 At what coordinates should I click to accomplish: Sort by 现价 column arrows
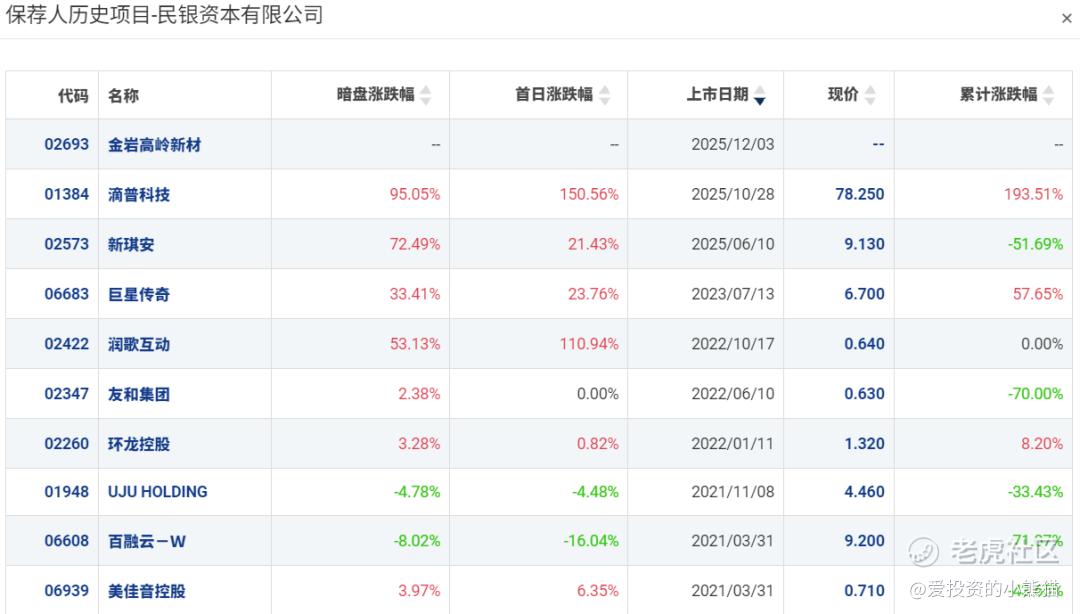[x=870, y=95]
